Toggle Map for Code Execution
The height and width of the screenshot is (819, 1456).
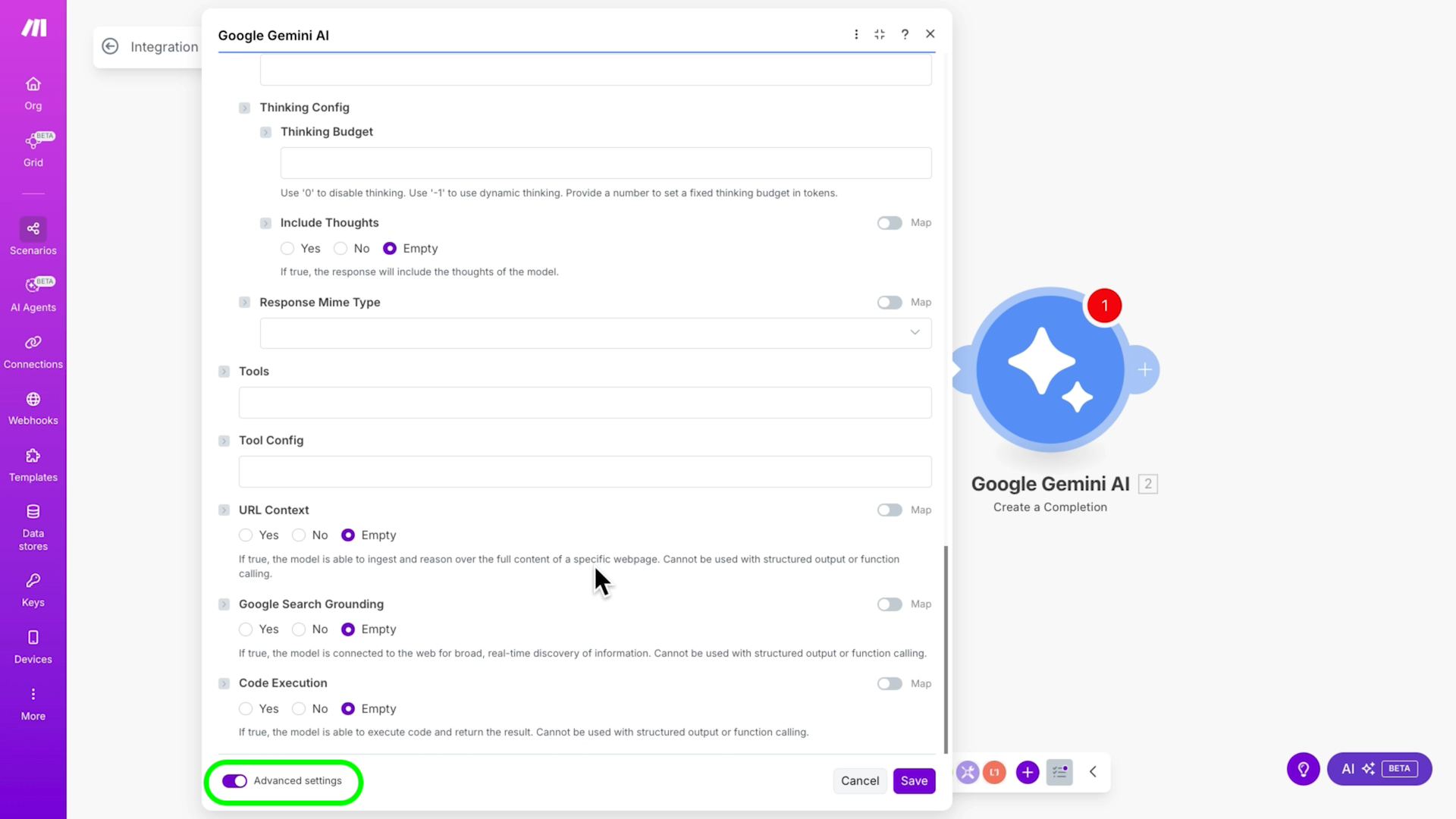(890, 684)
